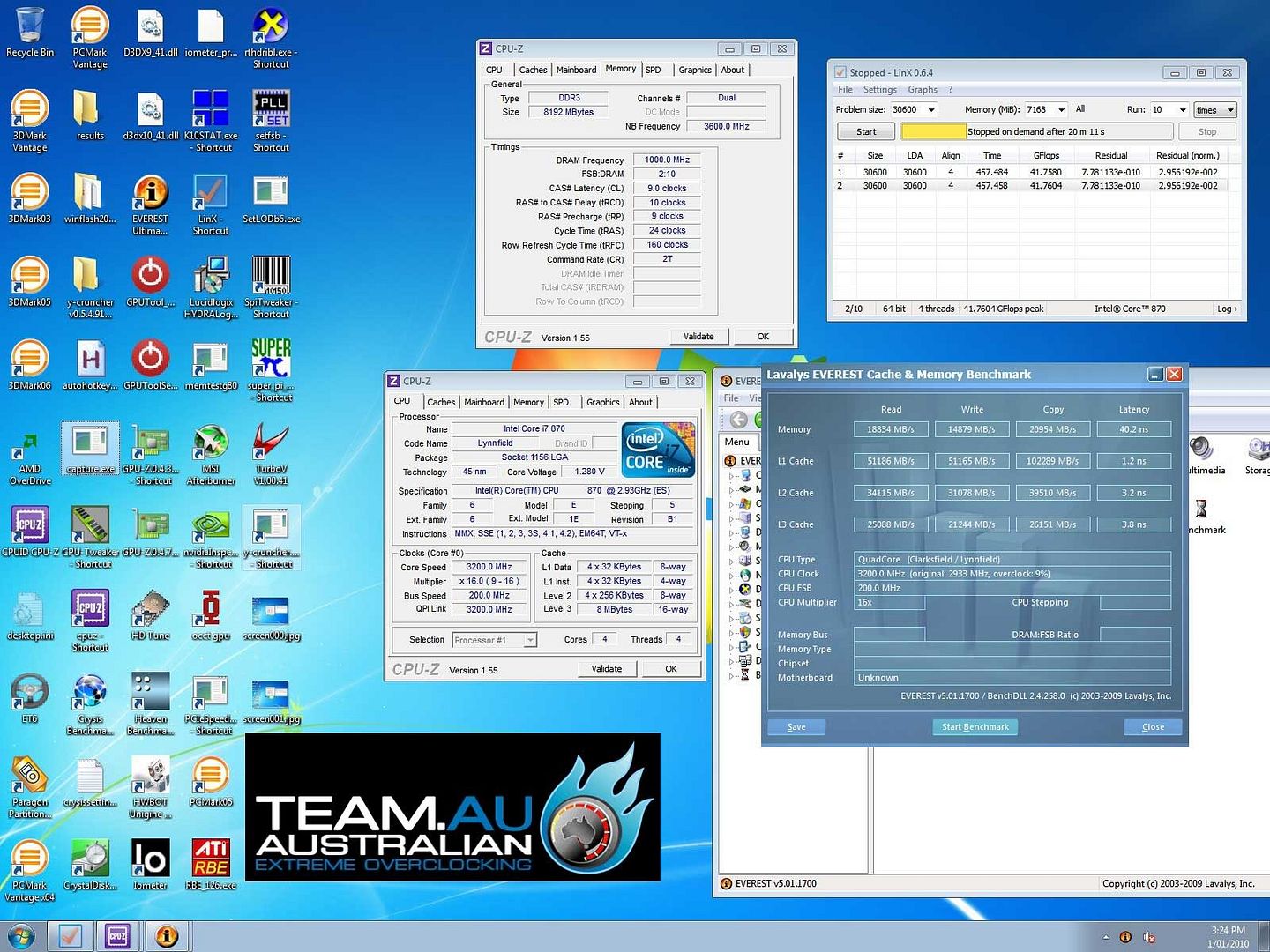The image size is (1270, 952).
Task: Open the Recycle Bin desktop icon
Action: [29, 33]
